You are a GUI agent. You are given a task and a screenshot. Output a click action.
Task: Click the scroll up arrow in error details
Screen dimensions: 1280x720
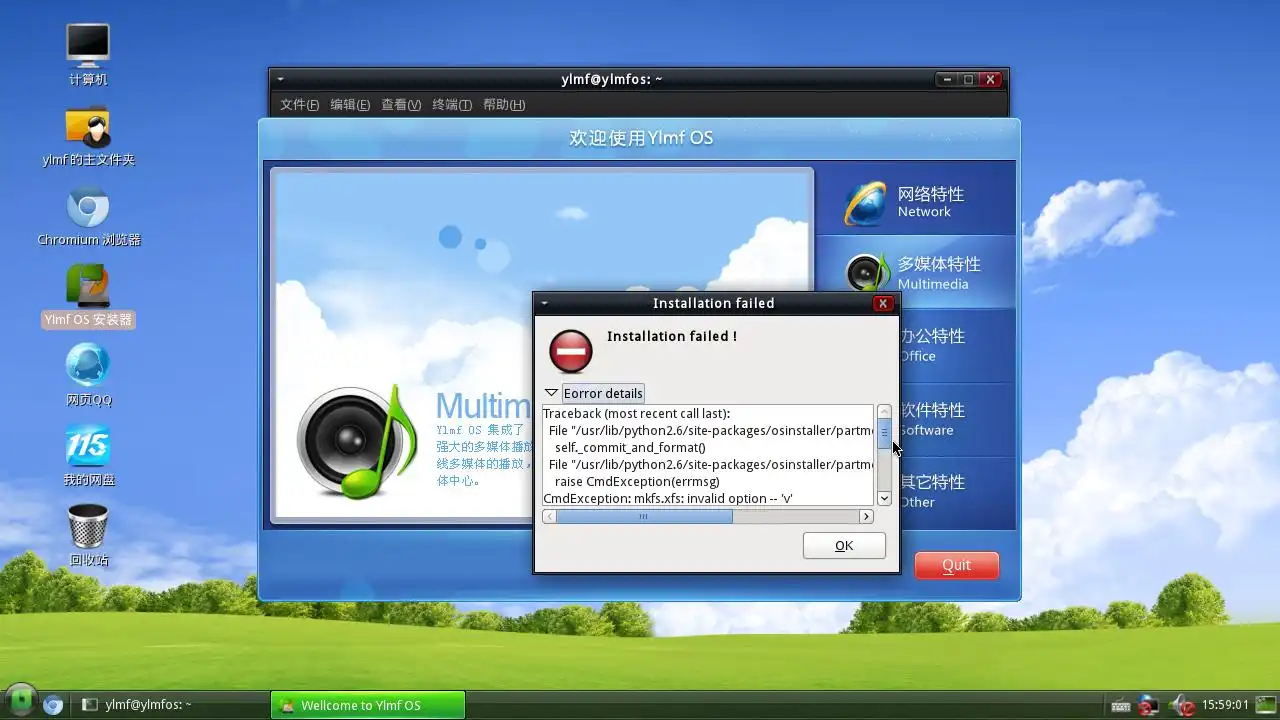click(x=884, y=411)
